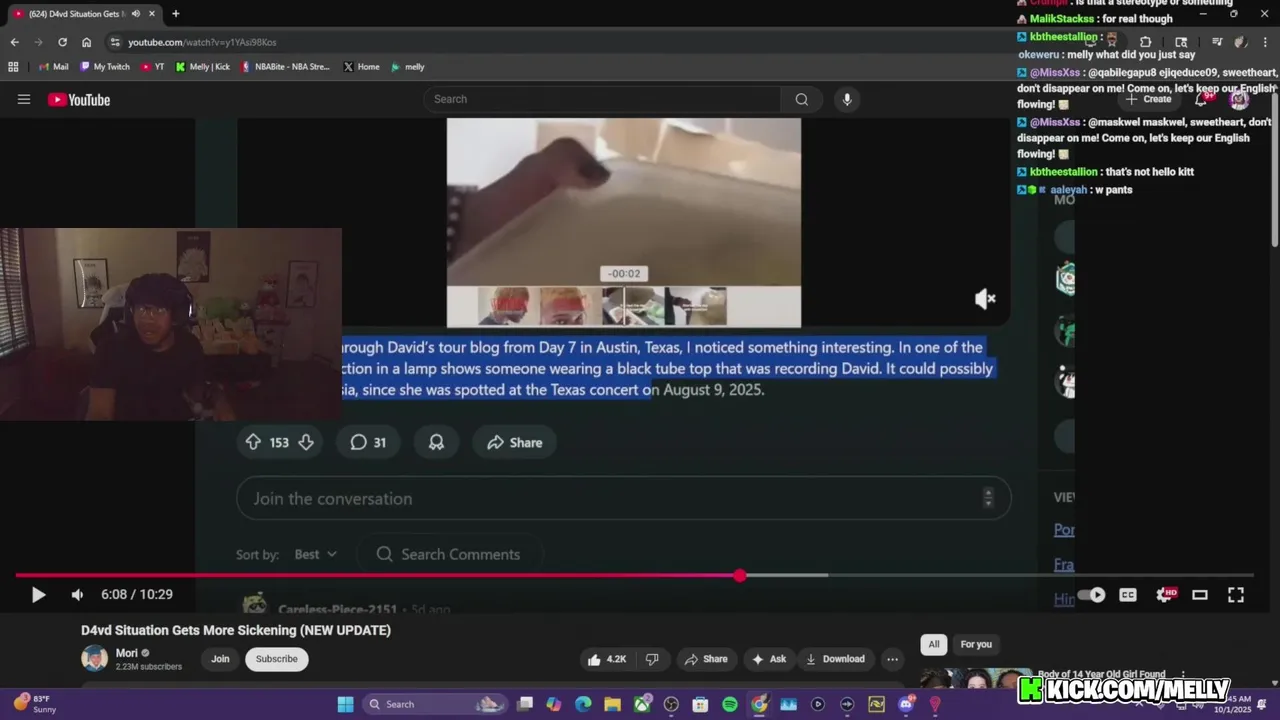Start voice search with the microphone
This screenshot has width=1280, height=720.
click(x=847, y=99)
